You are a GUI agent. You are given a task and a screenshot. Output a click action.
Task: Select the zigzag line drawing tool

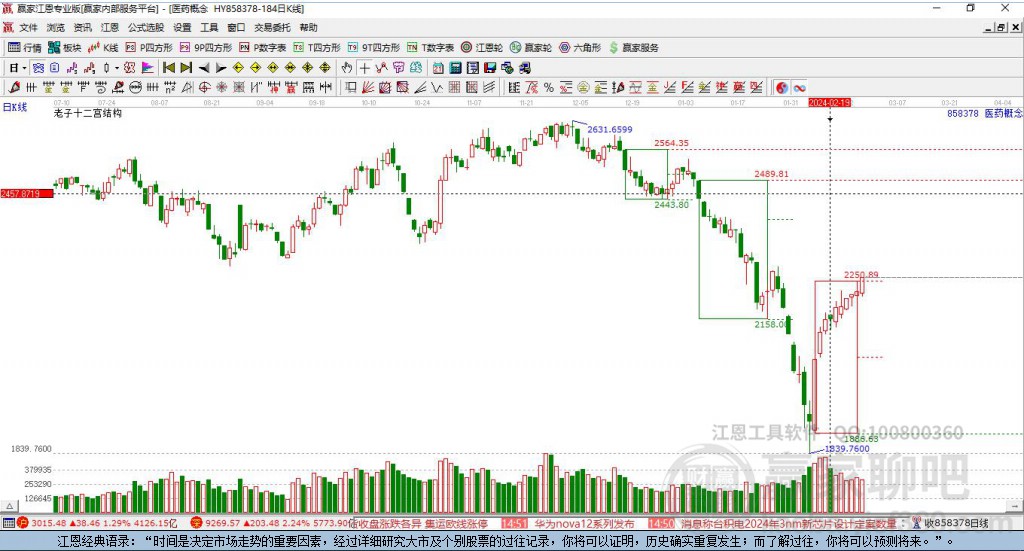pyautogui.click(x=436, y=87)
